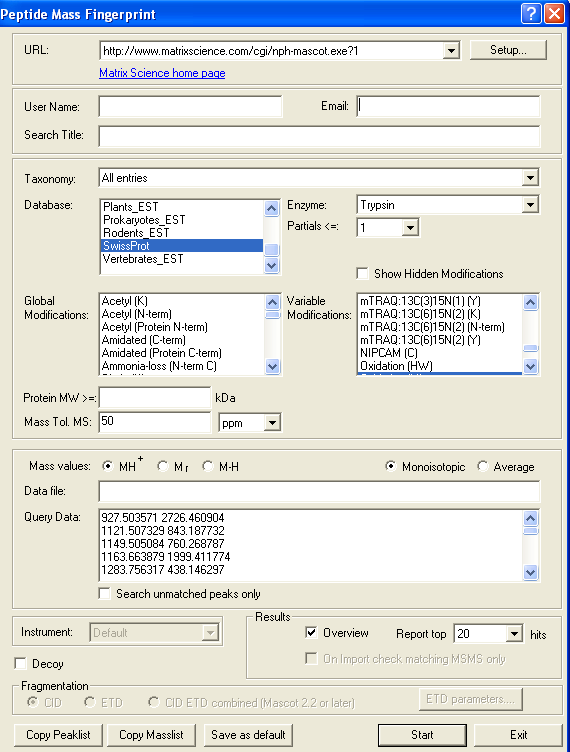This screenshot has width=570, height=752.
Task: Click the Start button
Action: point(422,735)
